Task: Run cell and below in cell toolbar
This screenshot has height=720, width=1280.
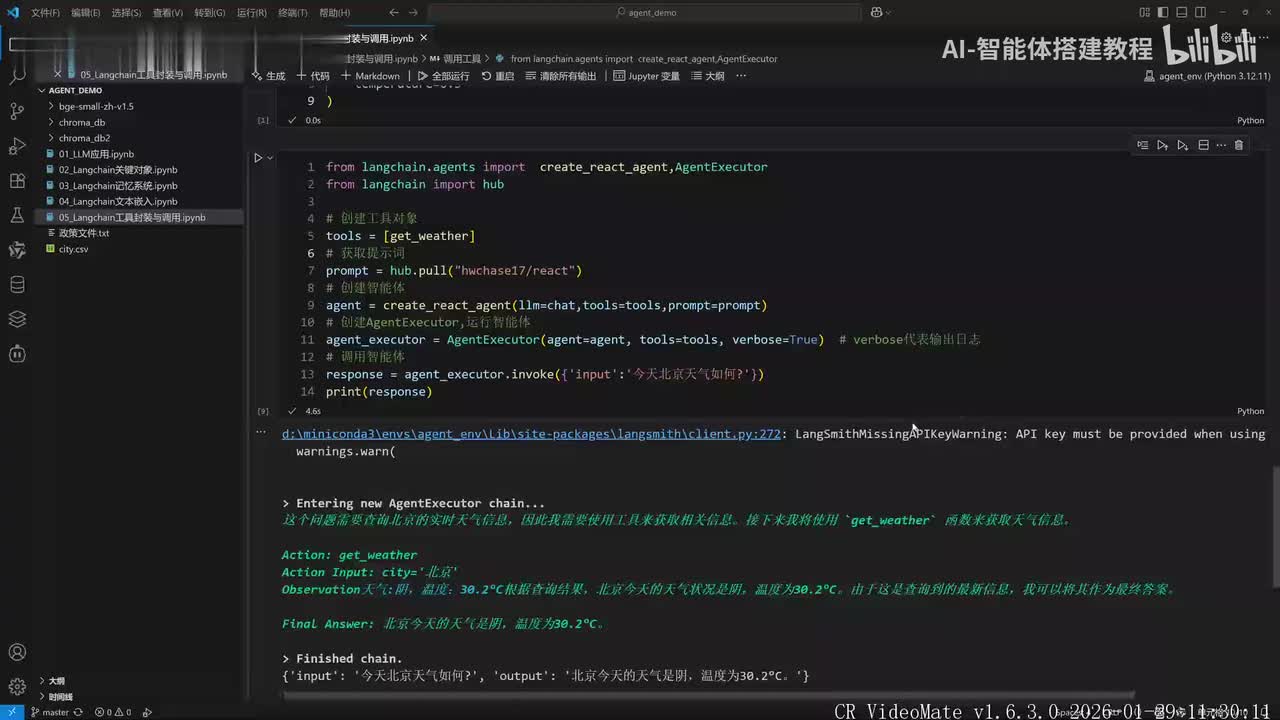Action: click(1182, 145)
